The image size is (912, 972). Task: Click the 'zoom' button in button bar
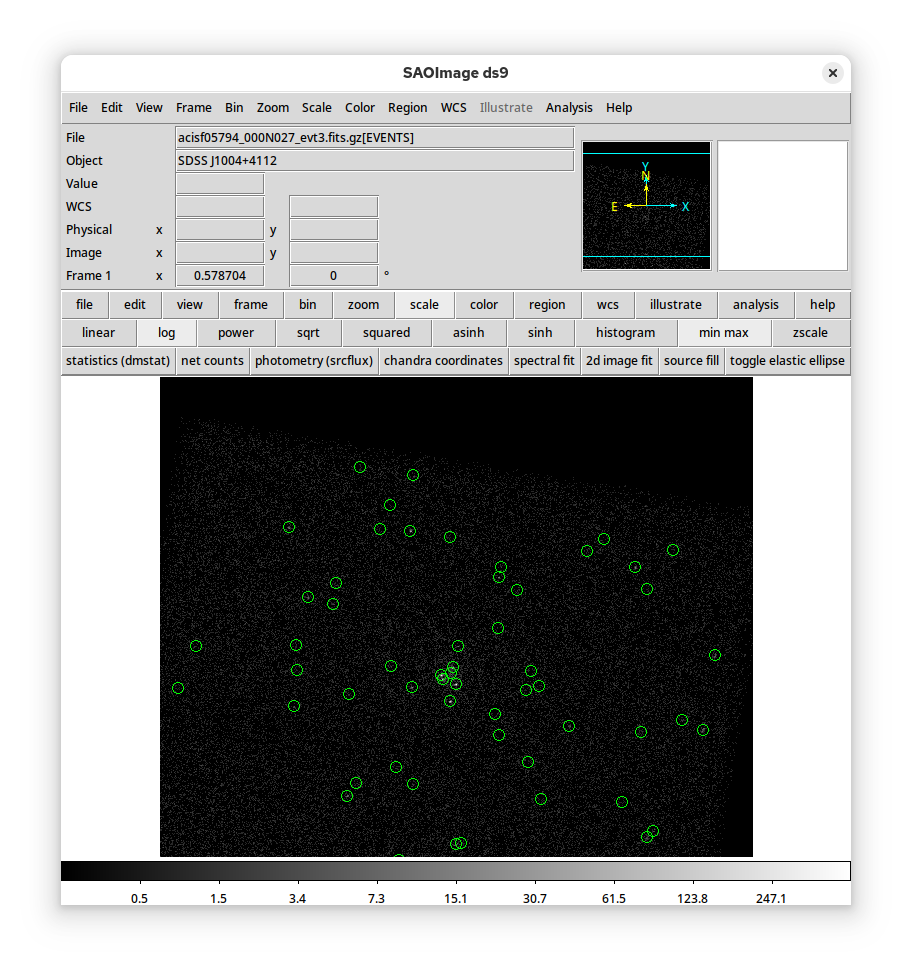click(363, 305)
